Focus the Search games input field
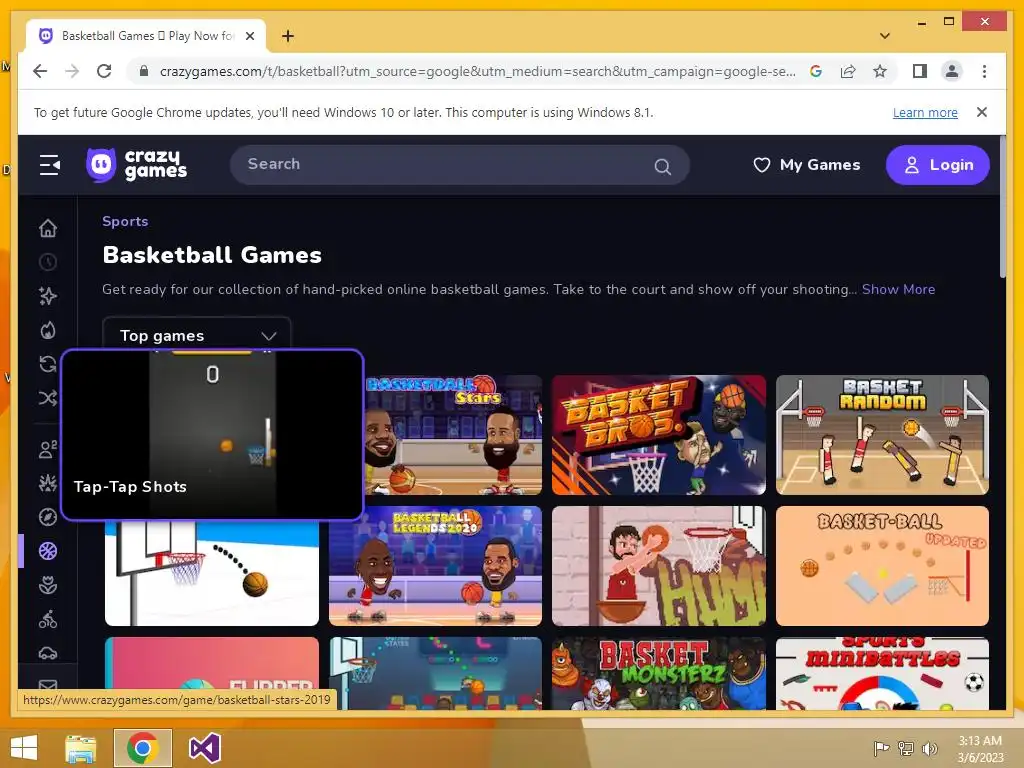Viewport: 1024px width, 768px height. 460,165
